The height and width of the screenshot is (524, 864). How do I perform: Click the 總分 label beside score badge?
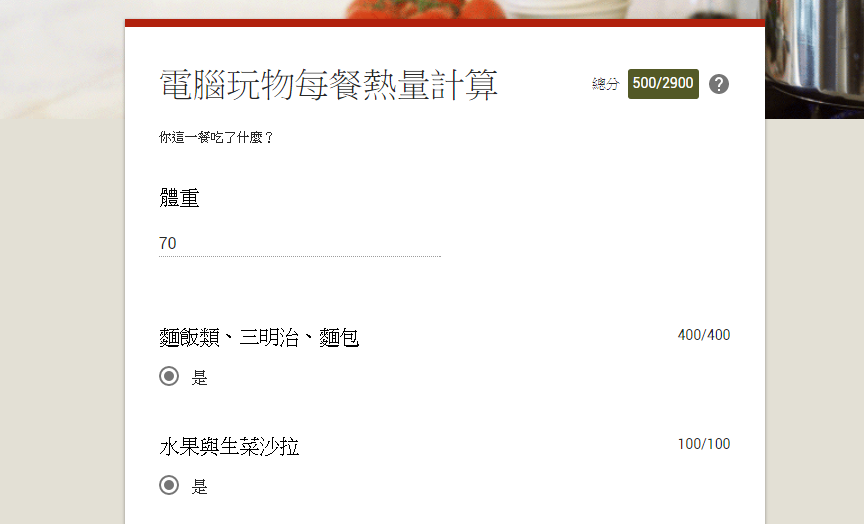coord(606,84)
